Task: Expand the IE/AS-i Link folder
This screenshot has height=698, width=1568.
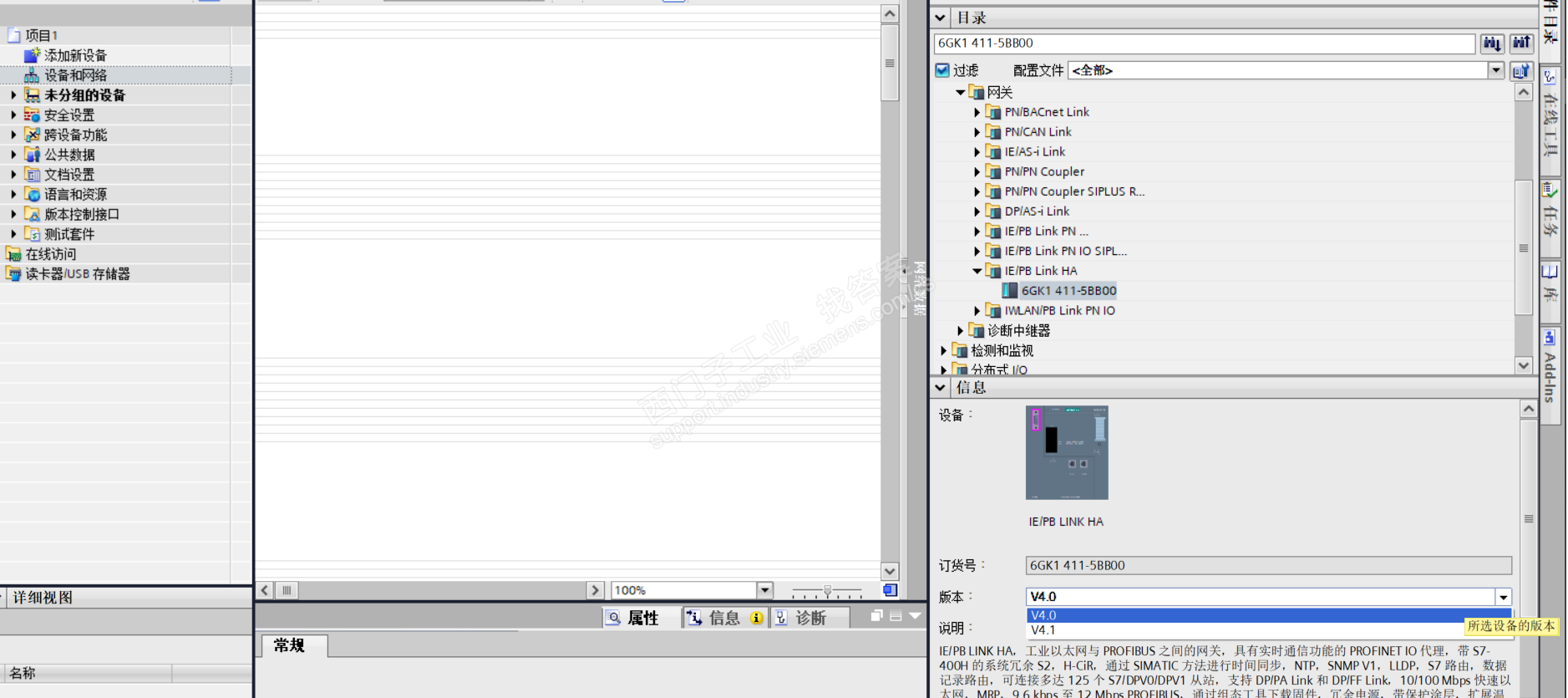Action: click(977, 152)
